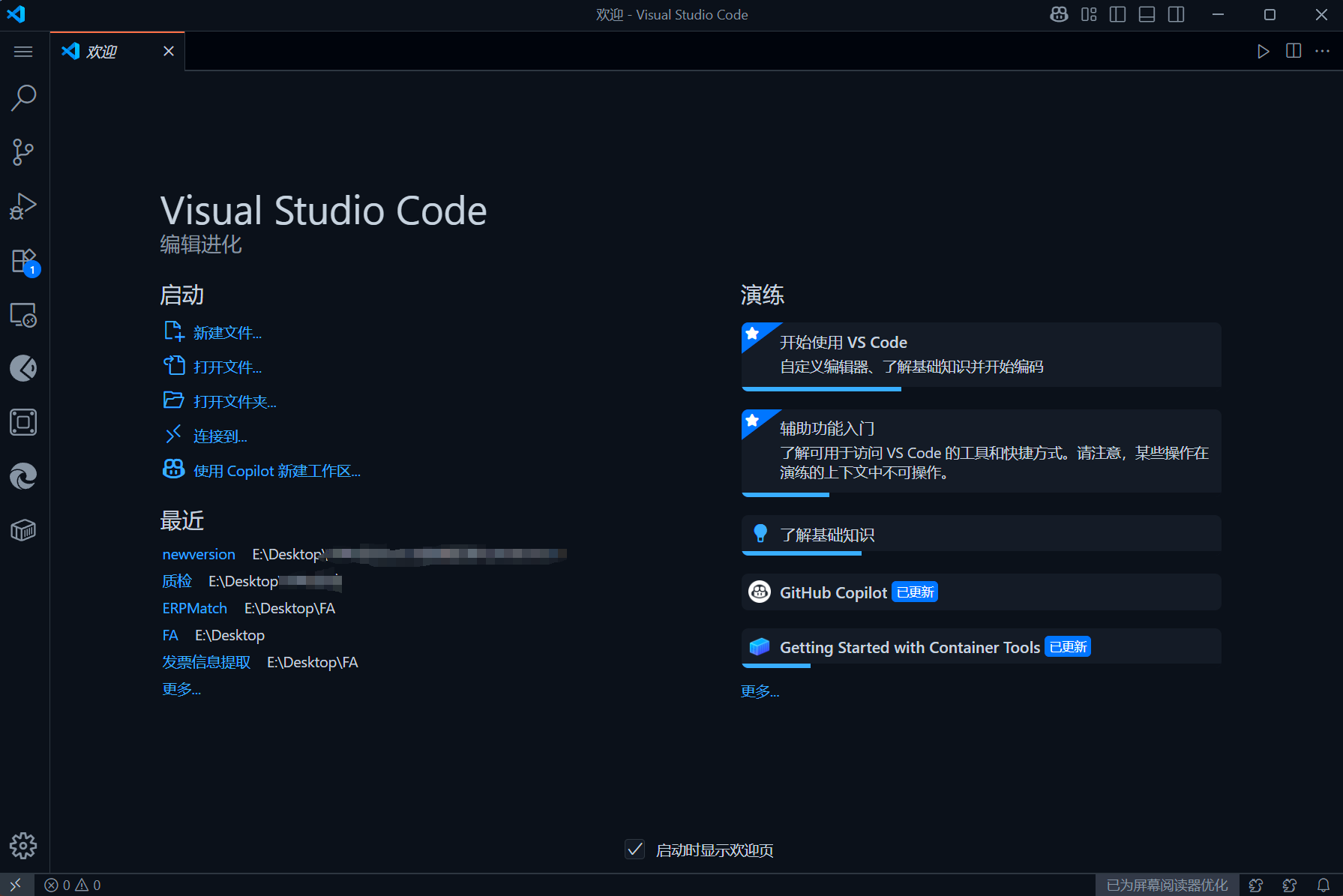Click the folder icon beside 打开文件夹
This screenshot has height=896, width=1343.
173,400
